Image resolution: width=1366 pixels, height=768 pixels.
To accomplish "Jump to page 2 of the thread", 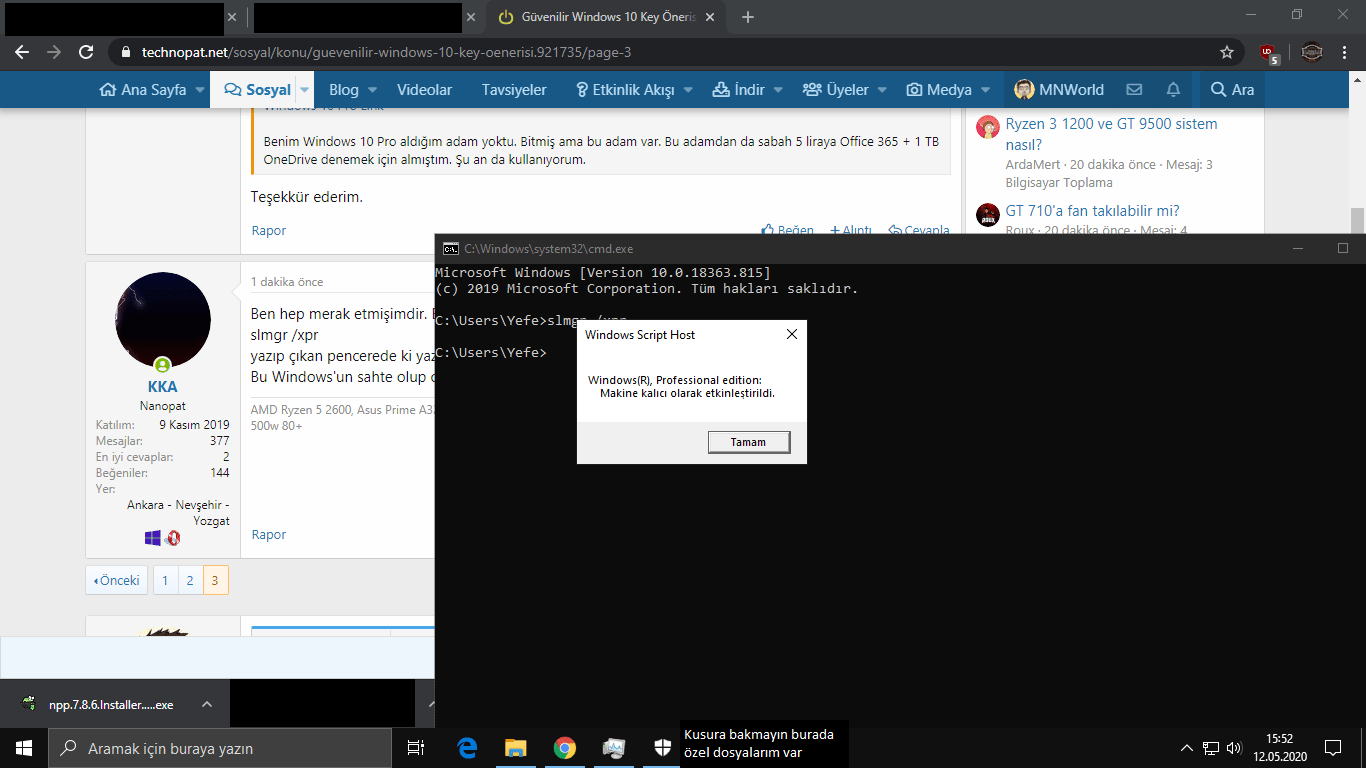I will [x=191, y=580].
